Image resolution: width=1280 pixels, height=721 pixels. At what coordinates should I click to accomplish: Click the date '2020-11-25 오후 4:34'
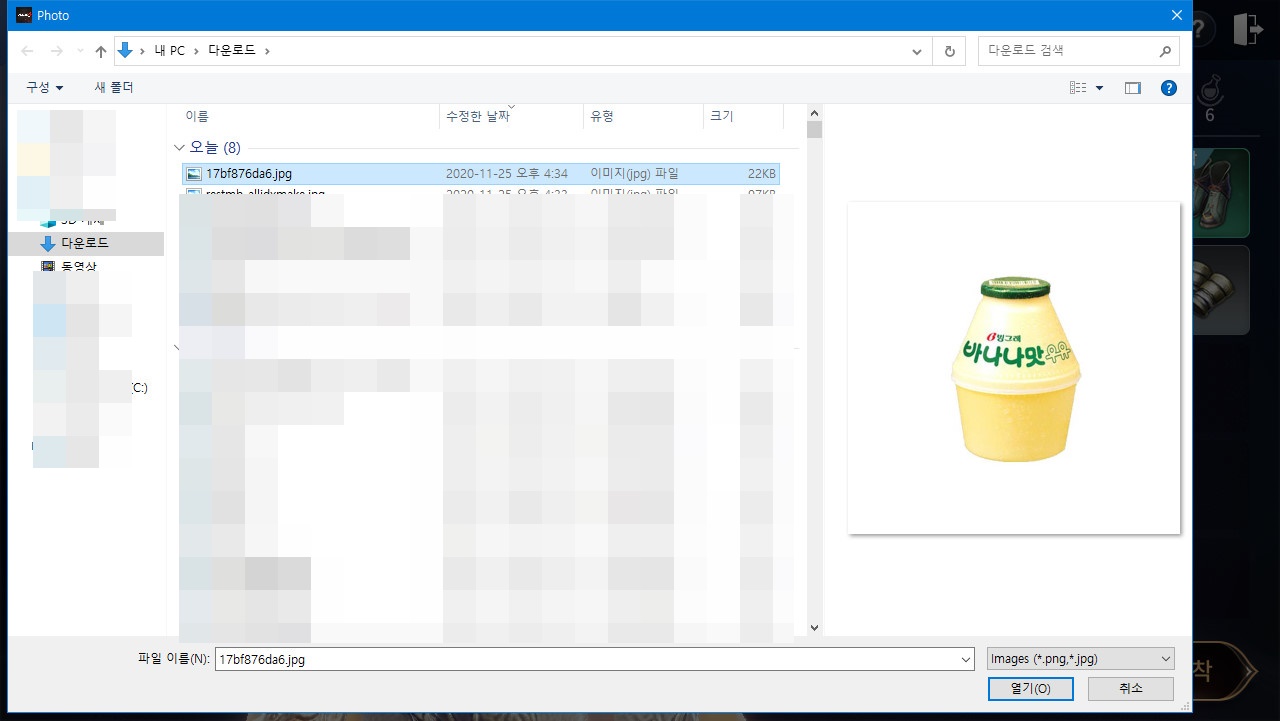507,173
